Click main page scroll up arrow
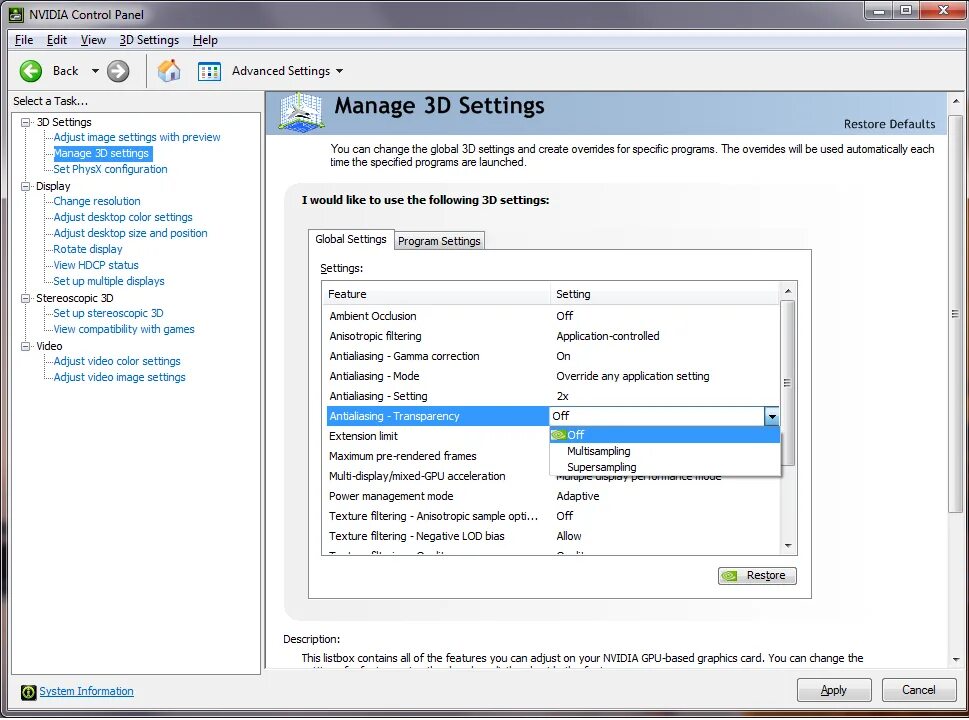 (956, 101)
